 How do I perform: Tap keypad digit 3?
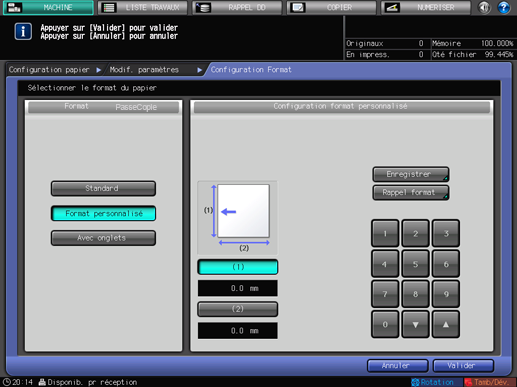(x=446, y=234)
